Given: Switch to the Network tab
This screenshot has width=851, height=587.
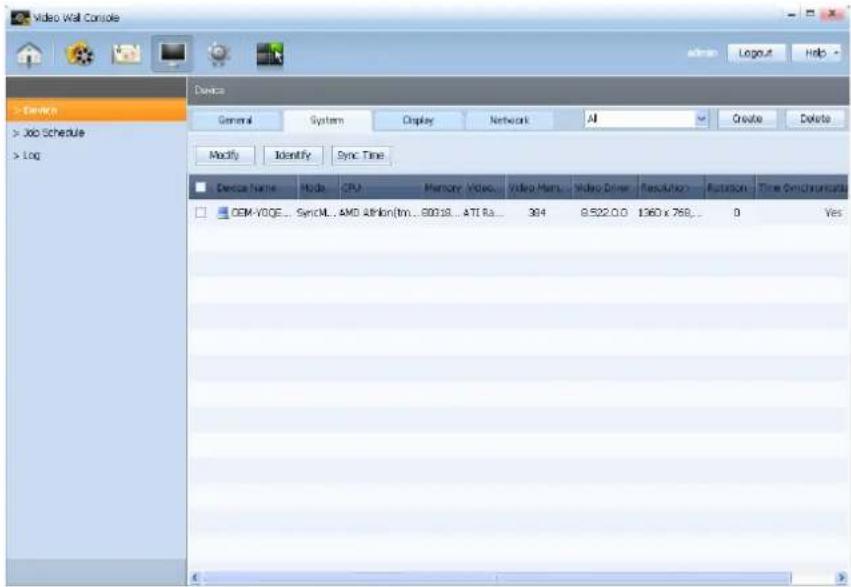Looking at the screenshot, I should [x=509, y=120].
